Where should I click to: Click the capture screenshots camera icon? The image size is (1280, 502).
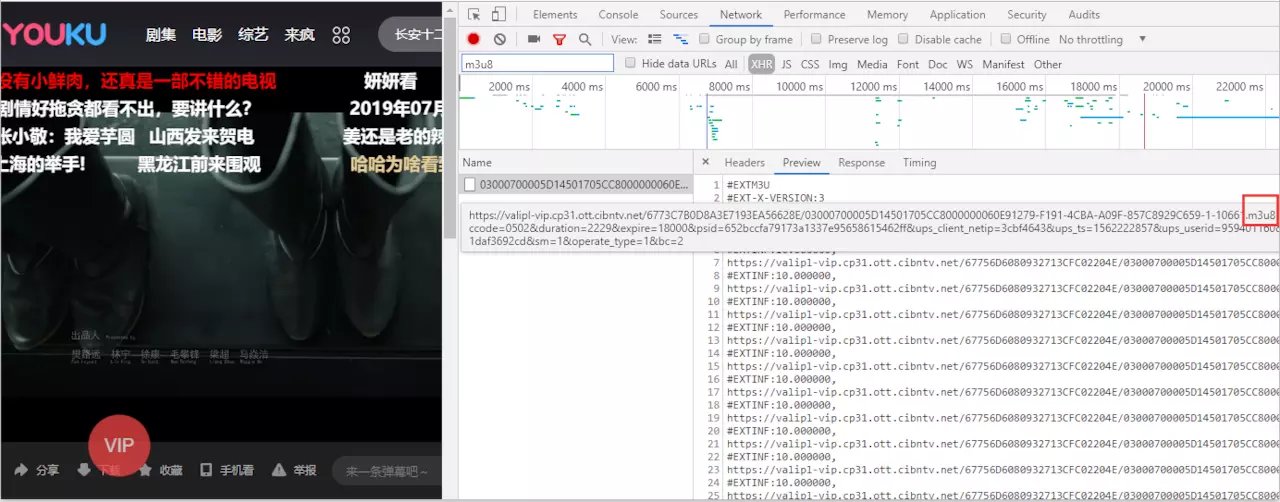534,40
